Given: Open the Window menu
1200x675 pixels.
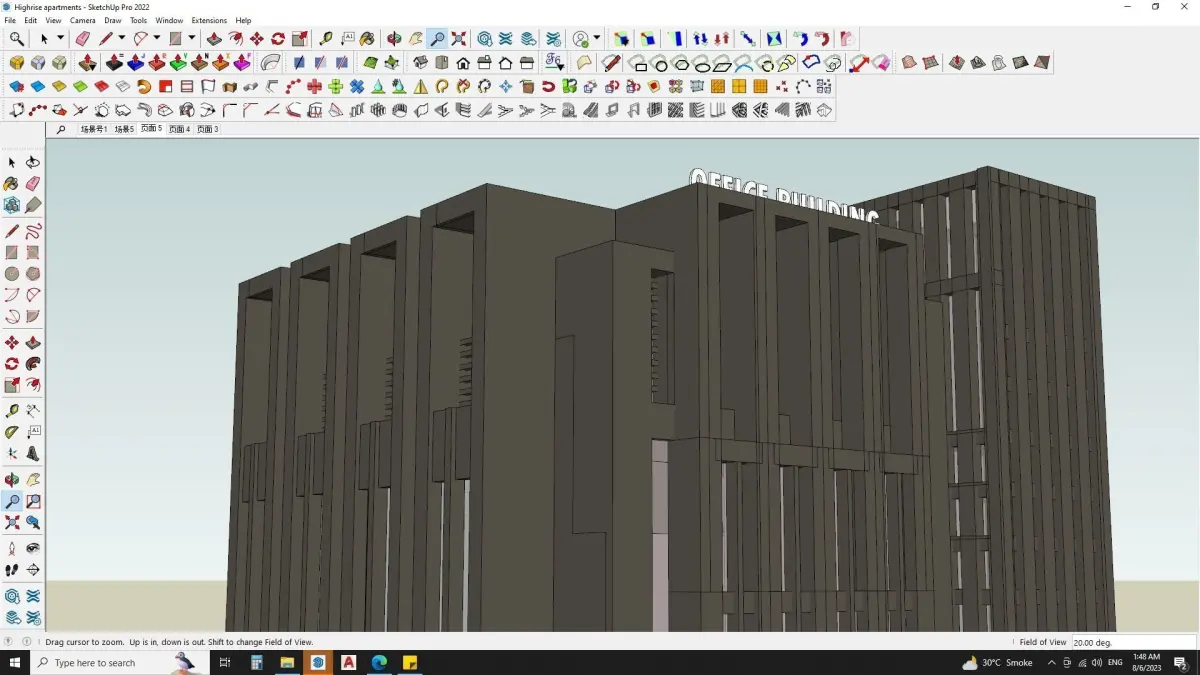Looking at the screenshot, I should 169,20.
